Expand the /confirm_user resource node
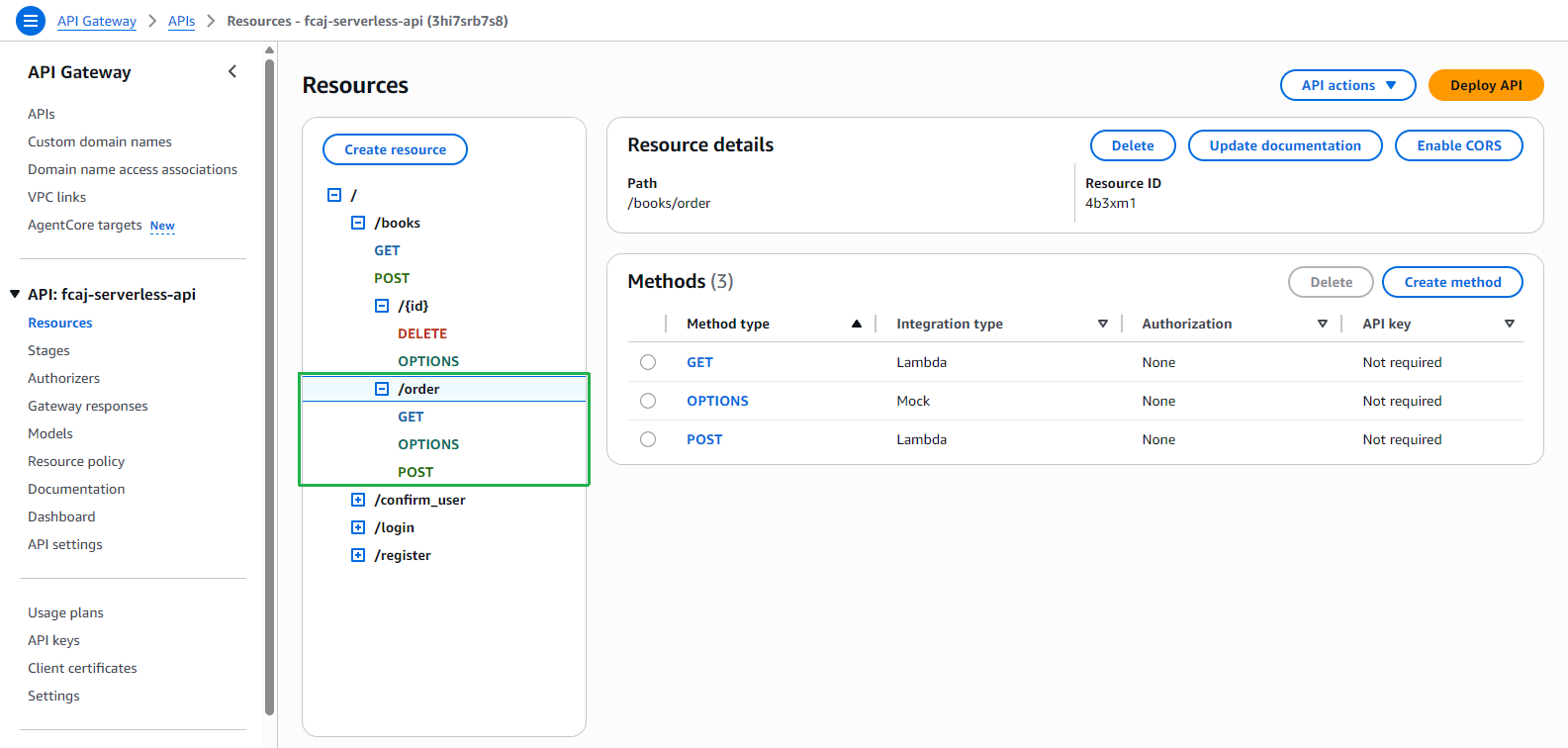Image resolution: width=1568 pixels, height=748 pixels. coord(358,500)
